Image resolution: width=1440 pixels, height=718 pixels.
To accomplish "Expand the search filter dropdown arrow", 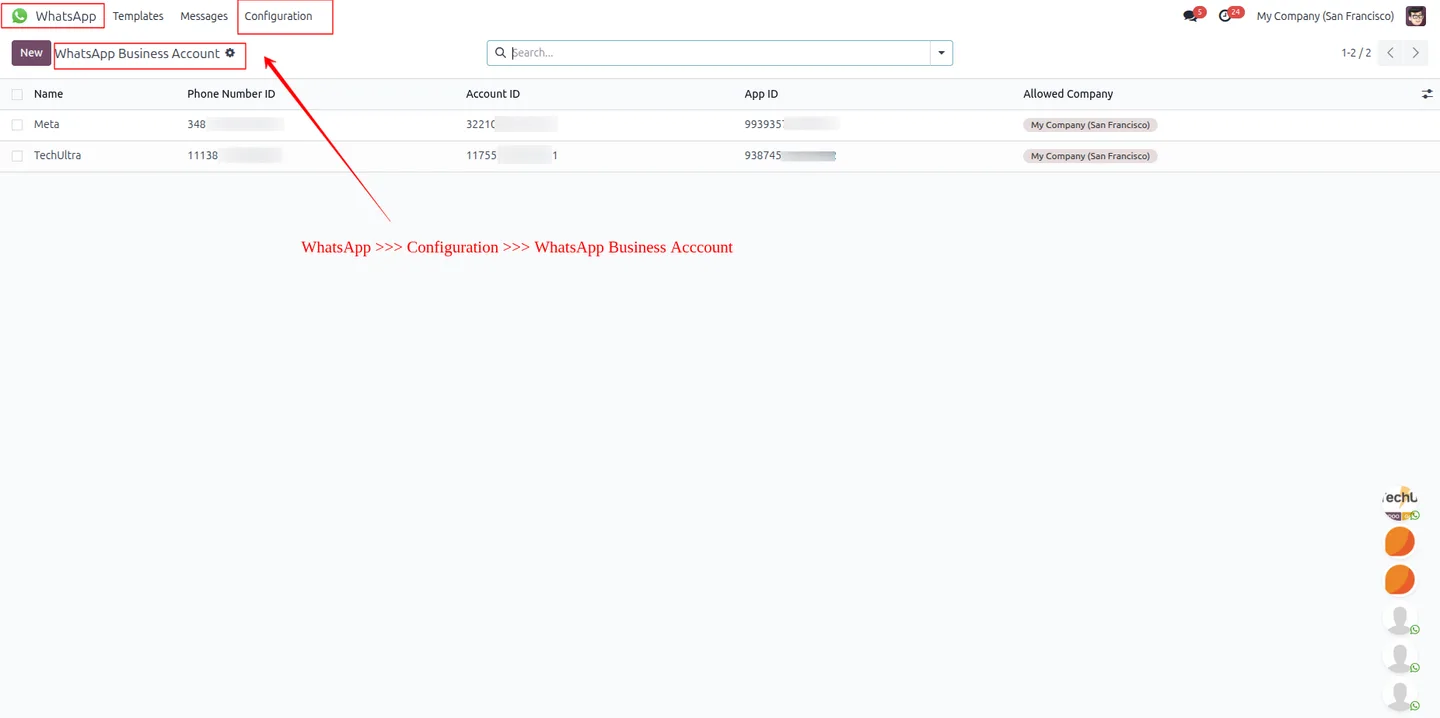I will pyautogui.click(x=941, y=53).
